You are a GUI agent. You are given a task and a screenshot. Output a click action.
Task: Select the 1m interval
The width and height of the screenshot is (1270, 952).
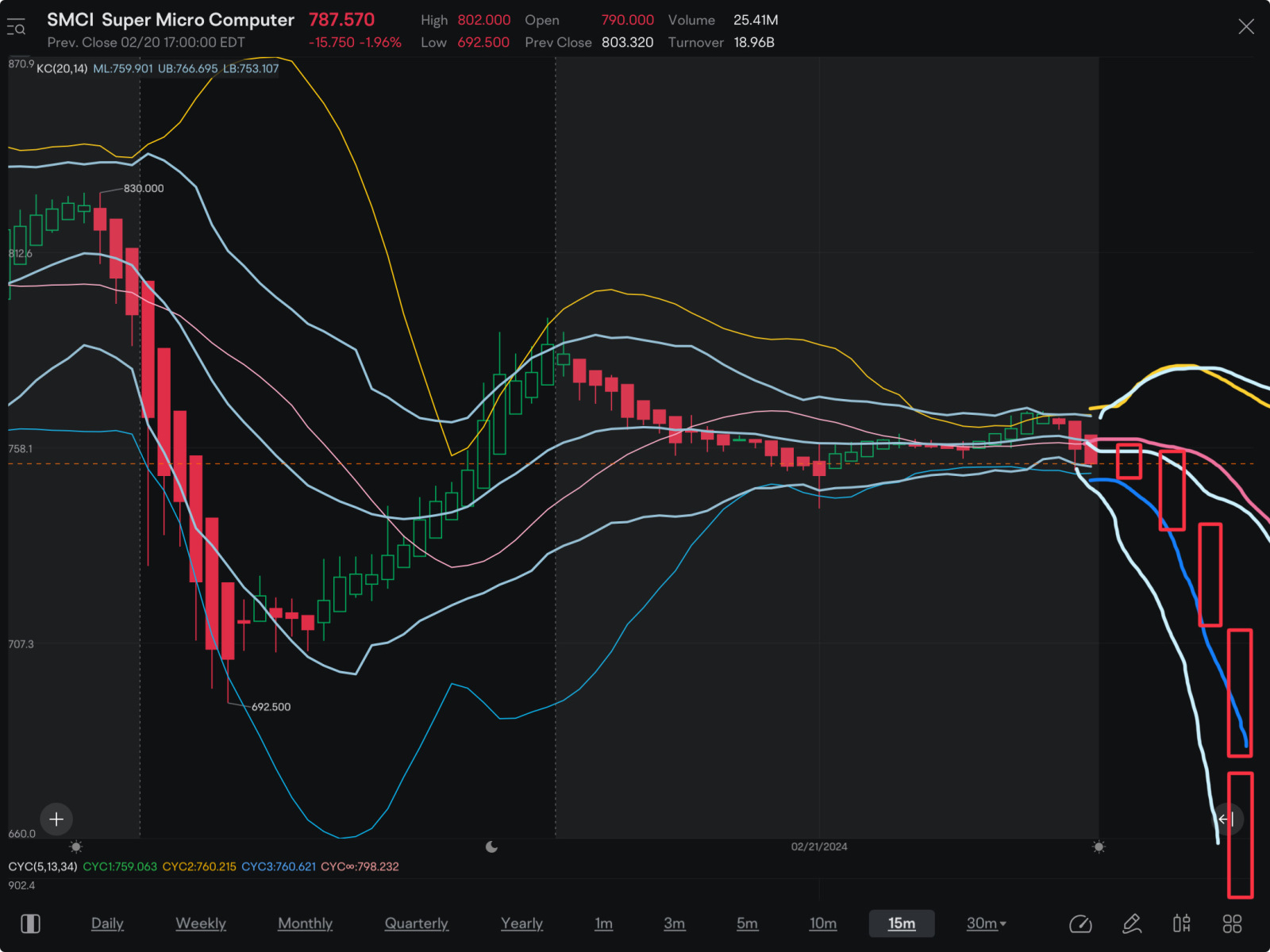click(604, 923)
